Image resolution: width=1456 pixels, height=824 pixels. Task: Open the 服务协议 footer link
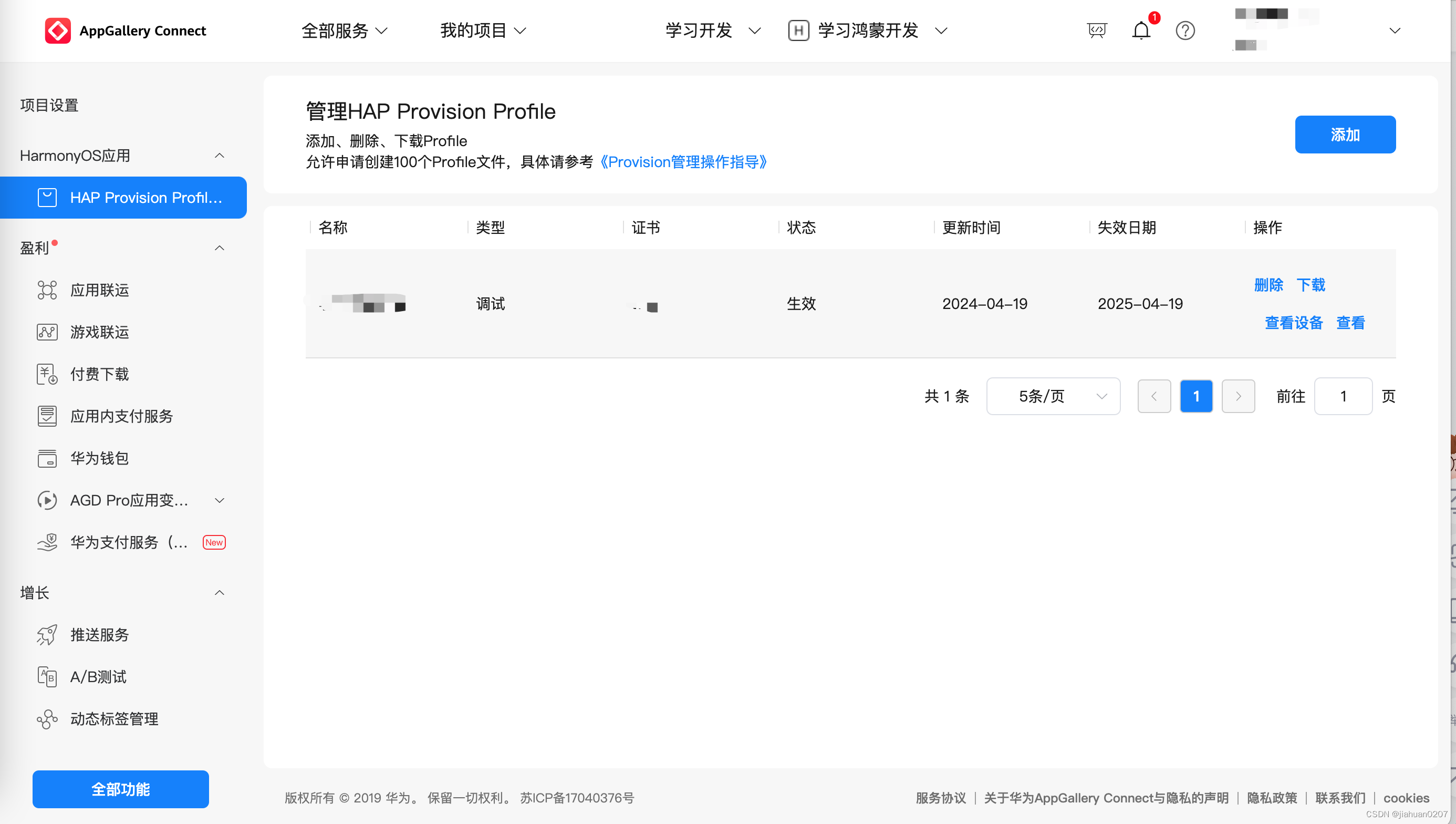tap(941, 798)
